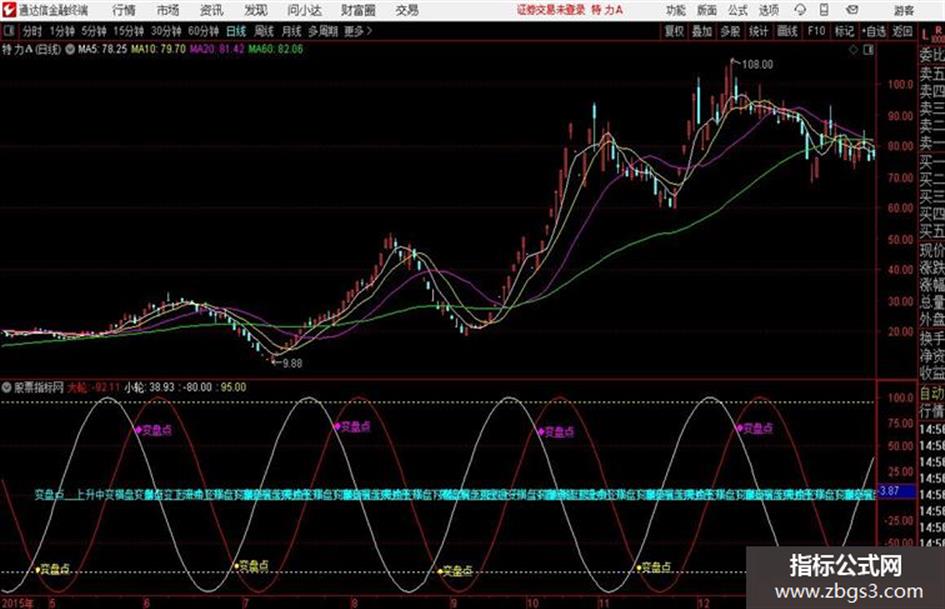
Task: Switch to 60分钟 period tab
Action: [x=203, y=31]
